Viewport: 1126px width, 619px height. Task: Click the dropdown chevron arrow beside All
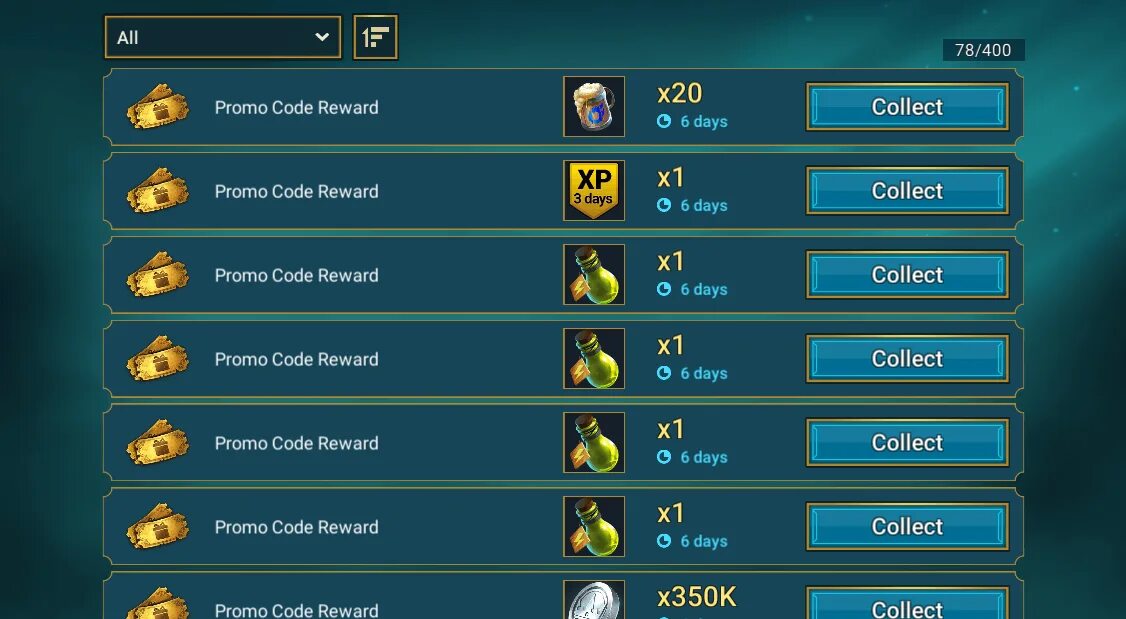(x=322, y=37)
